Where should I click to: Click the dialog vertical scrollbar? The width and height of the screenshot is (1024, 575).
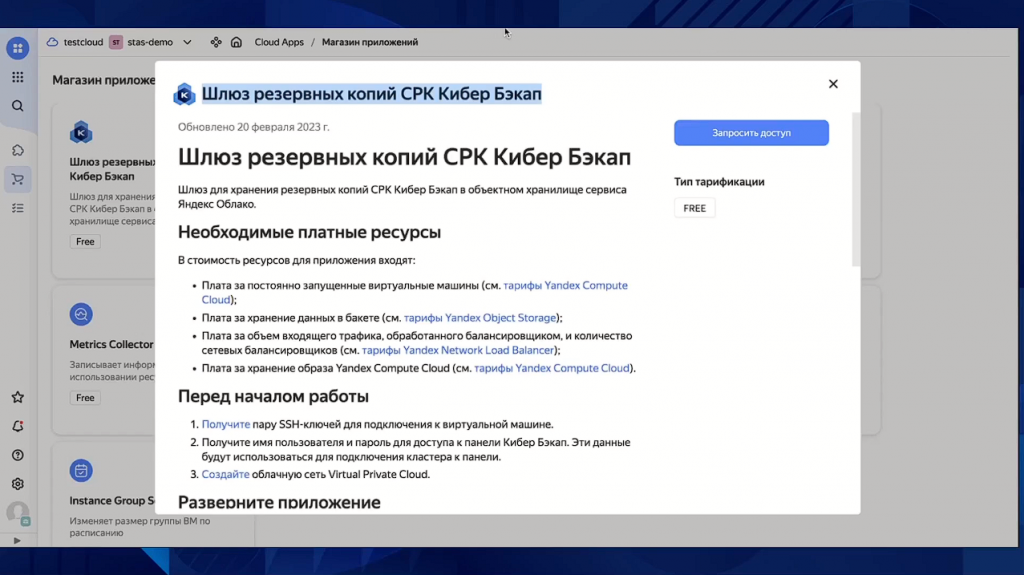click(856, 189)
